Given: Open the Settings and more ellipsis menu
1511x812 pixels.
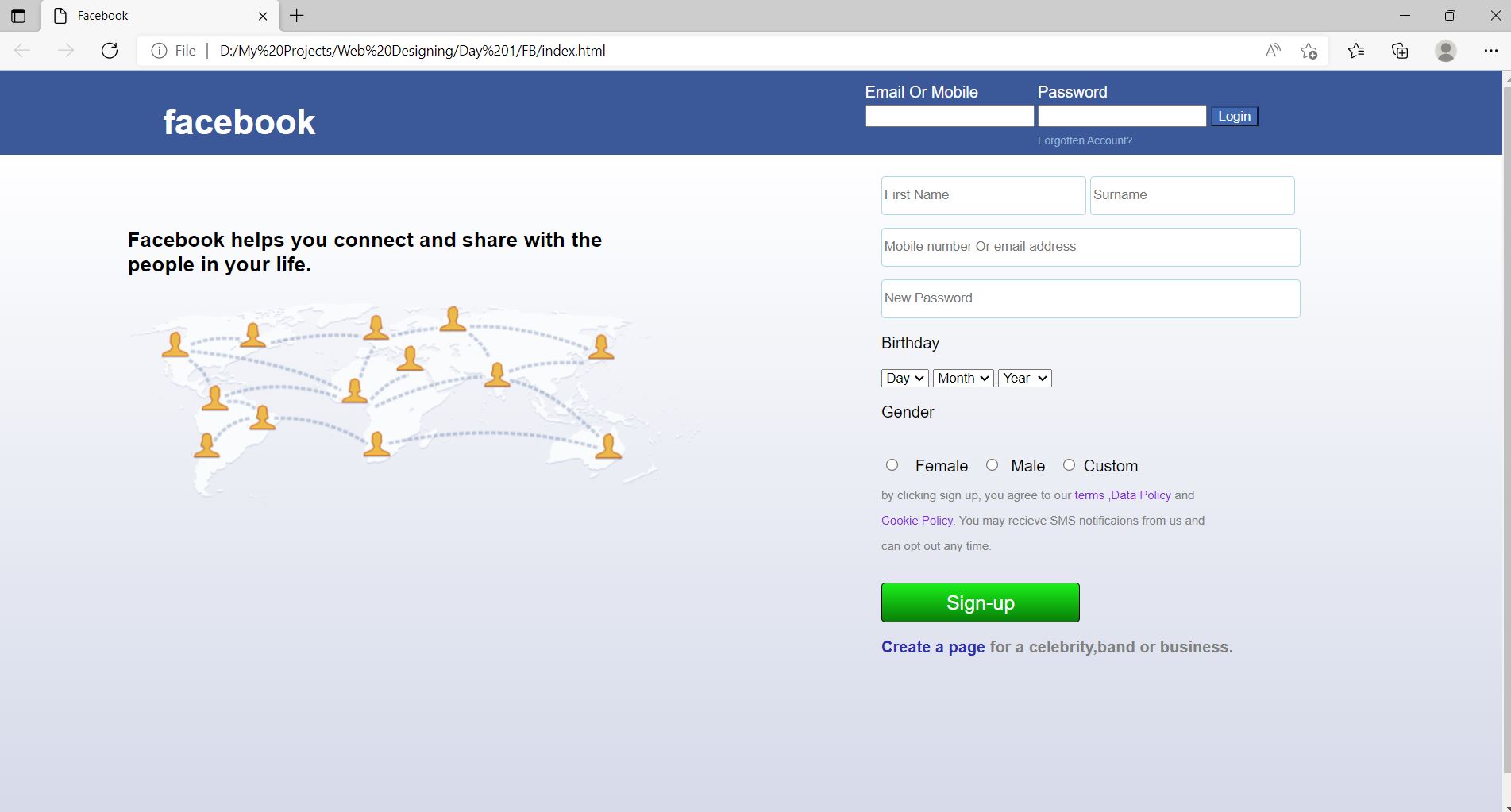Looking at the screenshot, I should tap(1490, 51).
